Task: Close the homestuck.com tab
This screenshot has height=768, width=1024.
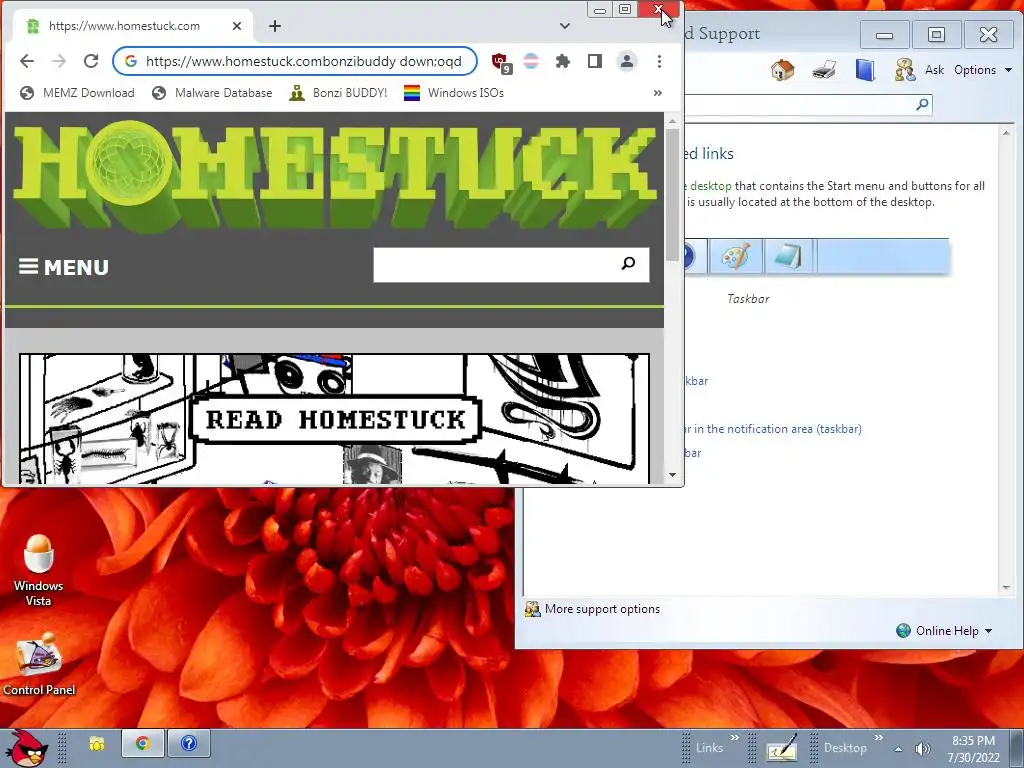Action: click(236, 26)
